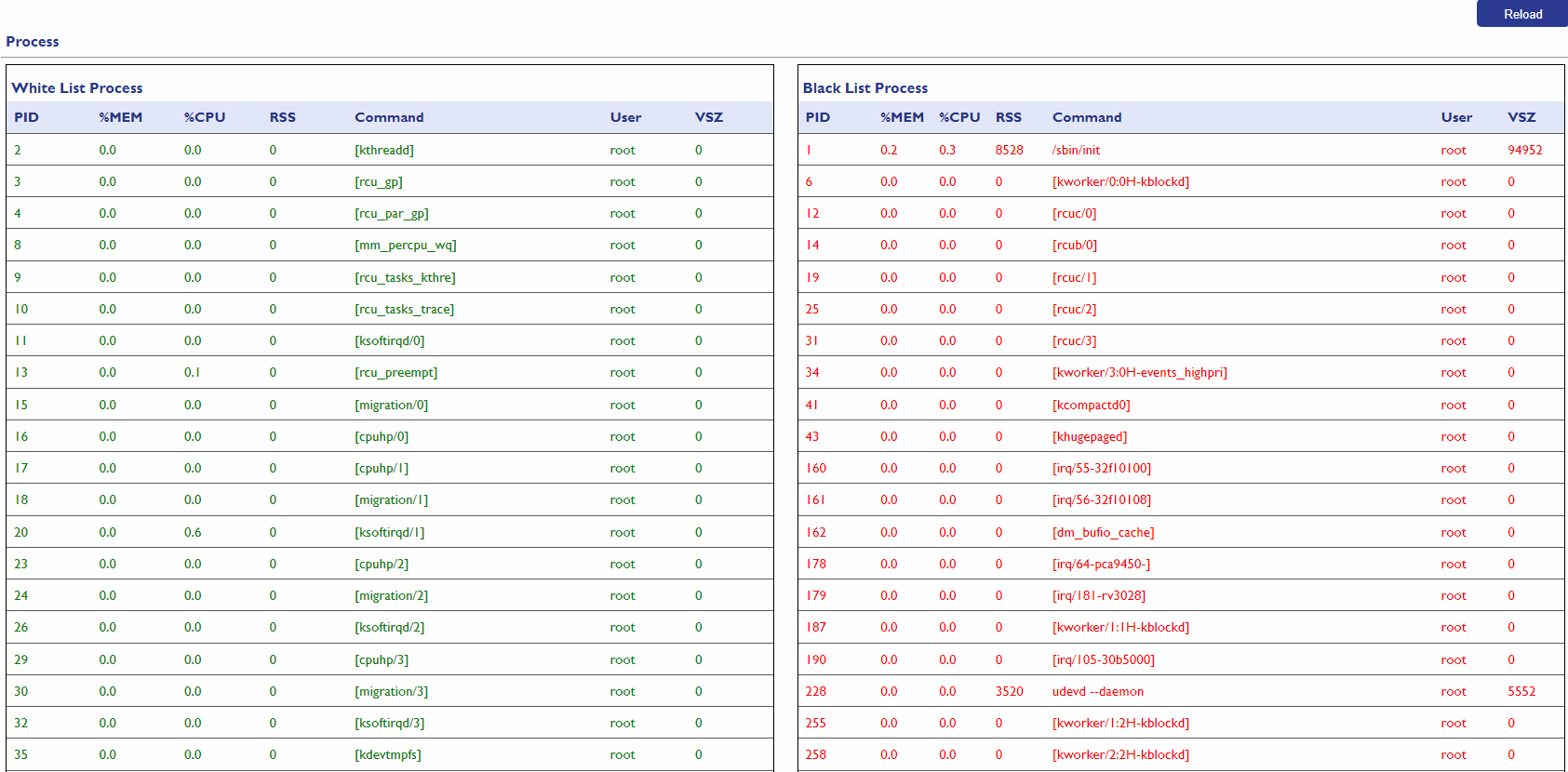Click the 0.6 %CPU value for ksoftirqd/1

click(193, 533)
